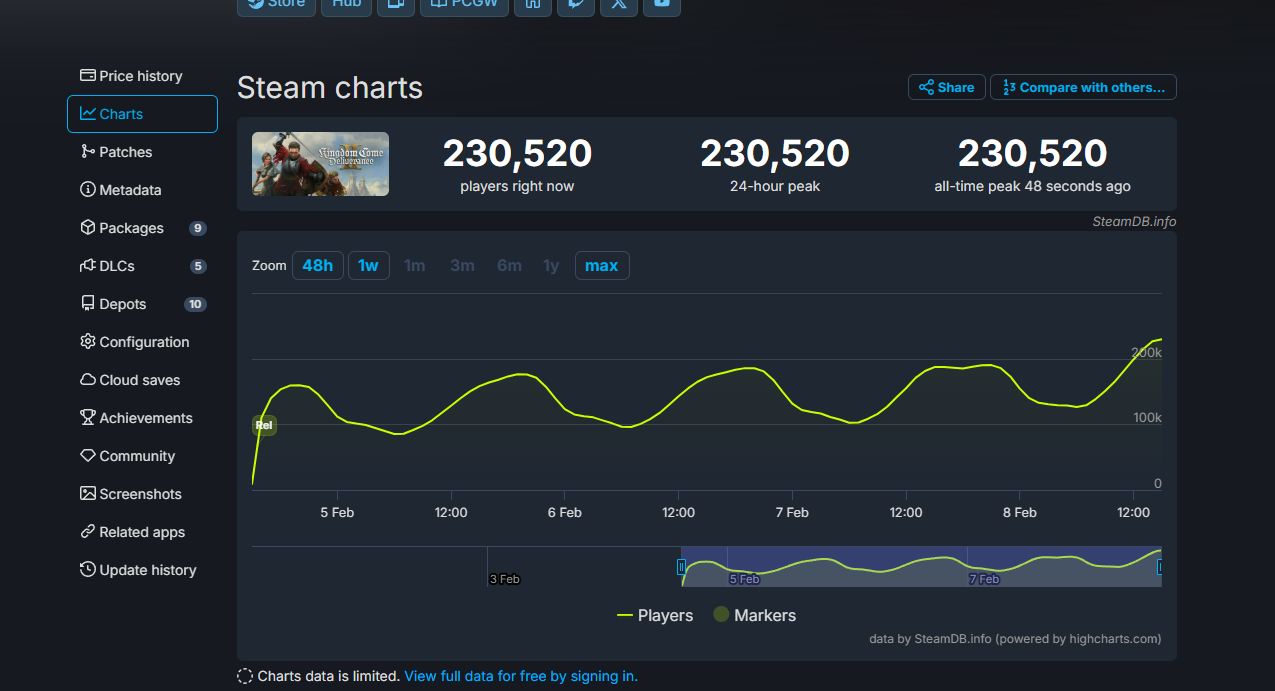Click the Rel marker on chart
Screen dimensions: 1275x691
[264, 425]
